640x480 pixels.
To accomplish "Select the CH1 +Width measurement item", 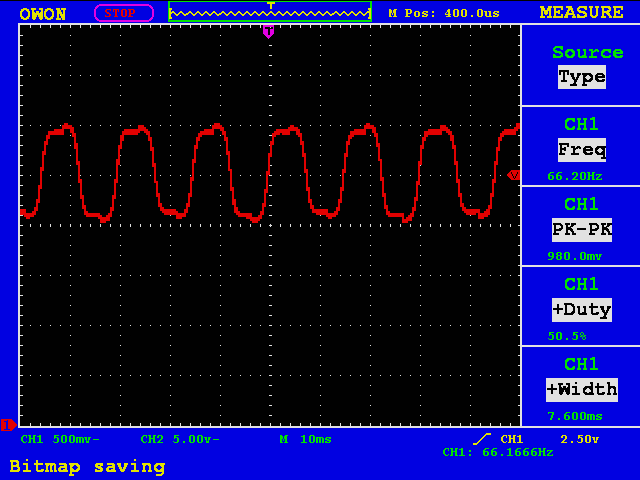I will [582, 387].
